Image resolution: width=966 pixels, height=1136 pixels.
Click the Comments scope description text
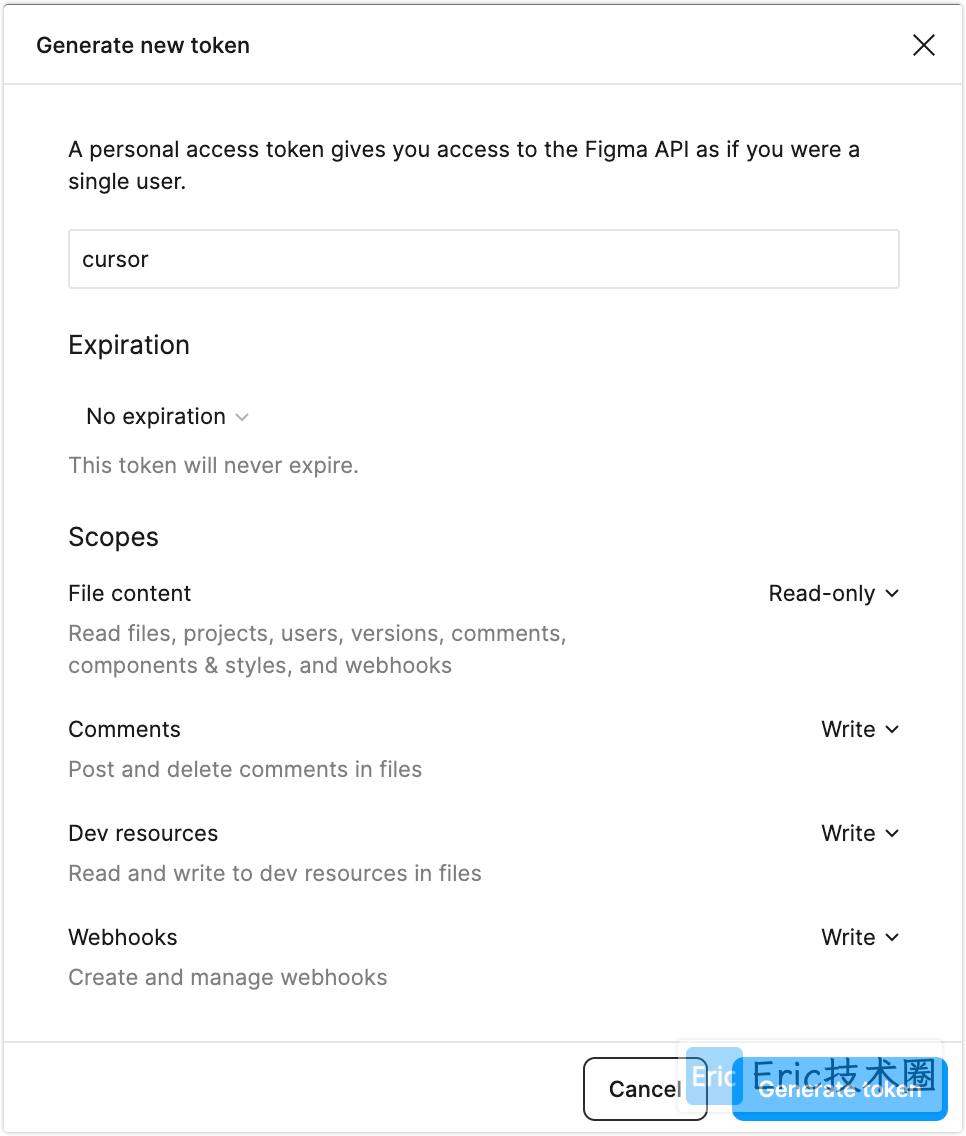pos(245,769)
